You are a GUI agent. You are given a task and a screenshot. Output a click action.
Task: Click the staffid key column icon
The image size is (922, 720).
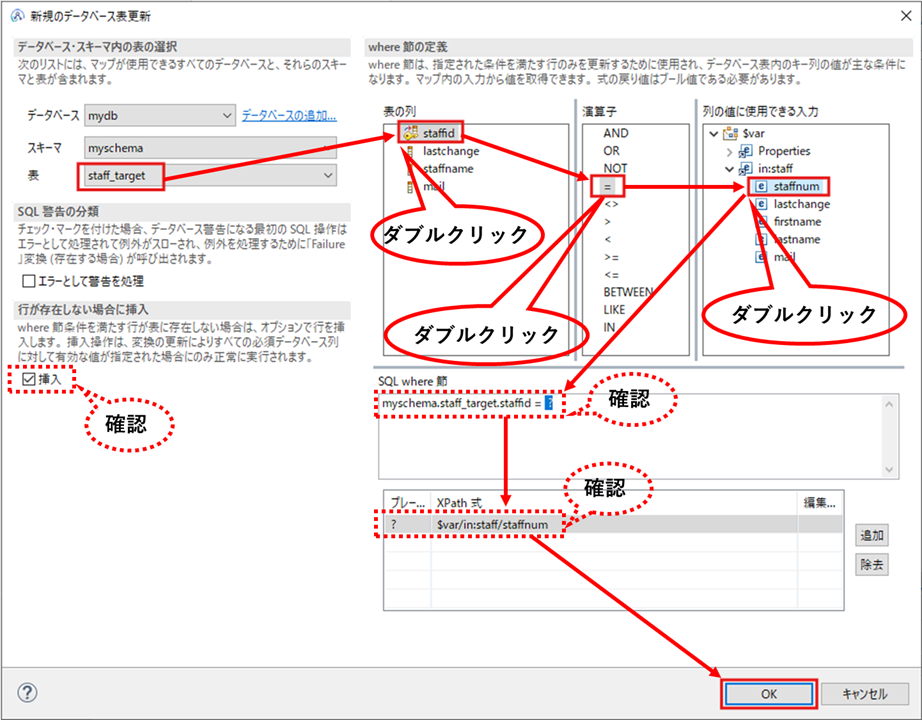coord(410,133)
